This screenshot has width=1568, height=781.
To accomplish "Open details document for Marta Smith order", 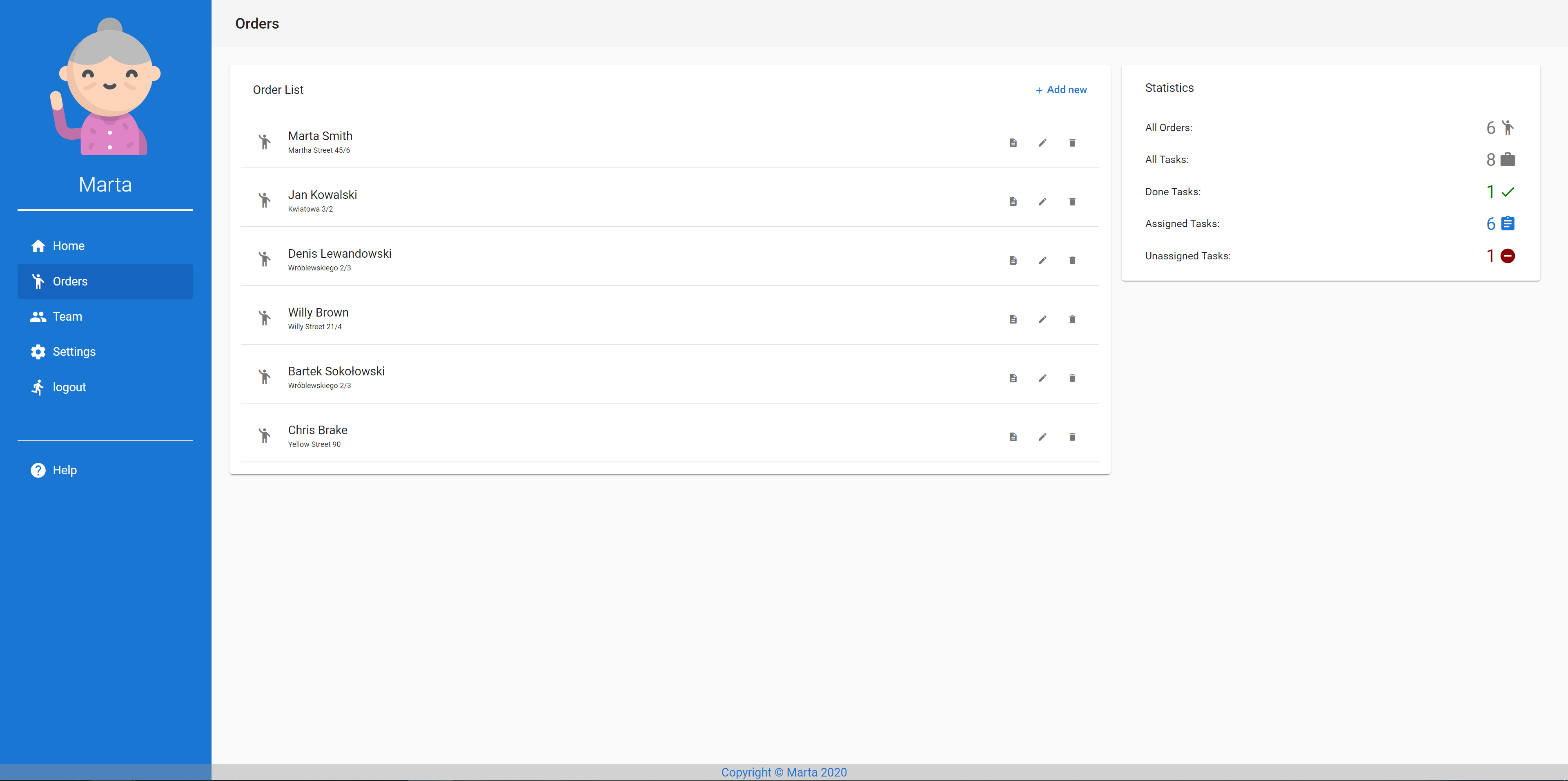I will 1013,143.
